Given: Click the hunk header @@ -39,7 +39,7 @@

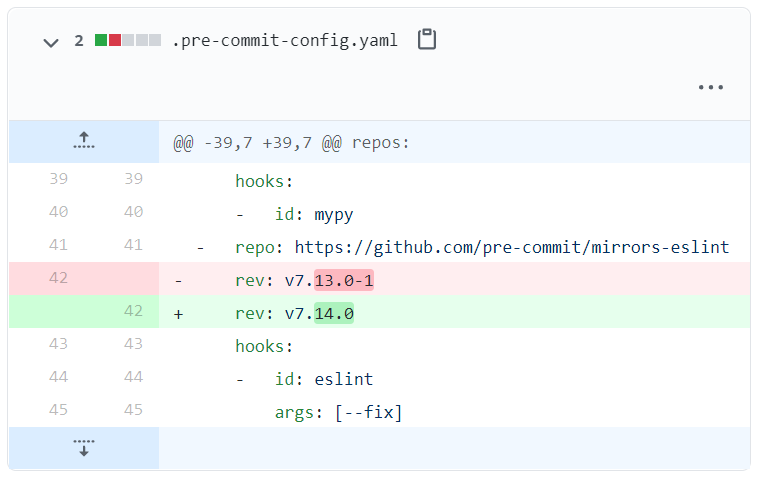Looking at the screenshot, I should pos(291,143).
